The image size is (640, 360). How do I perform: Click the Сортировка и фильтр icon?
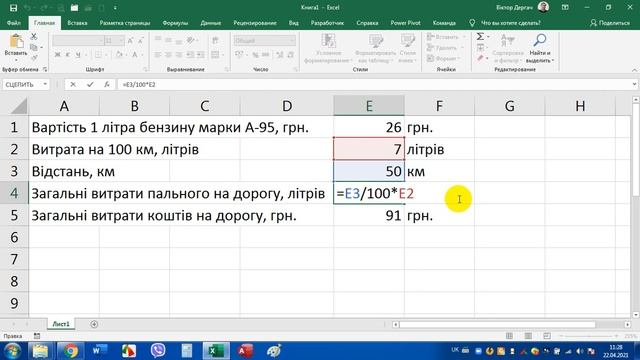pos(508,41)
